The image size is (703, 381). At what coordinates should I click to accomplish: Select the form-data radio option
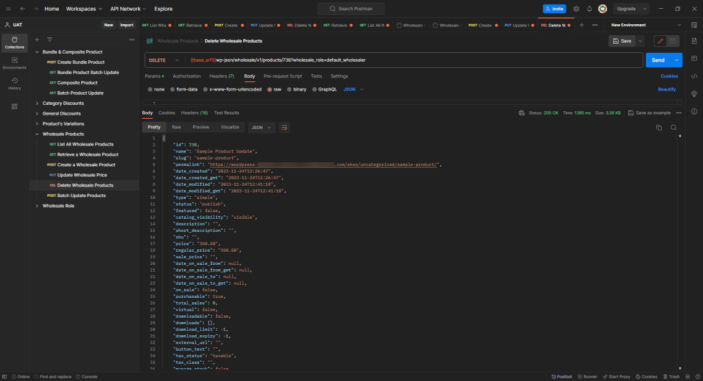pos(184,90)
